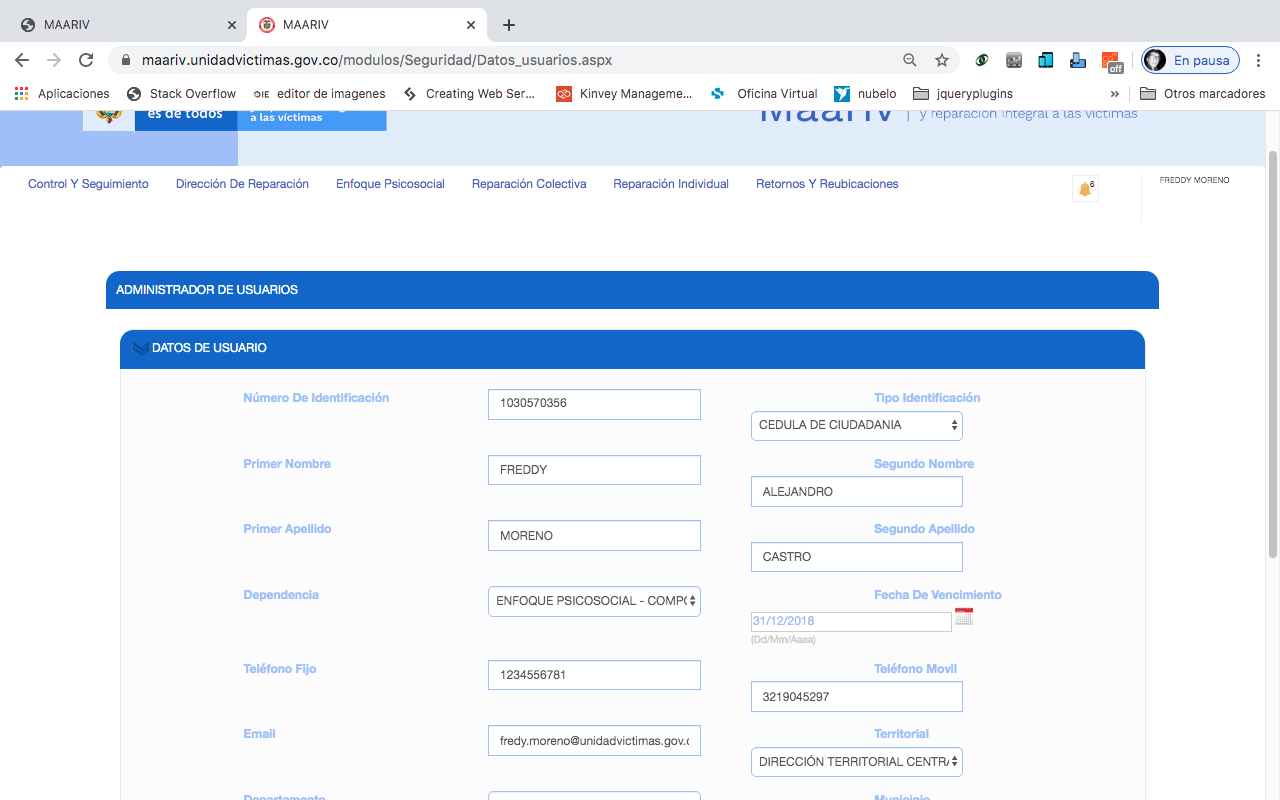Open Aplicaciones apps grid bookmark
This screenshot has width=1280, height=800.
click(x=62, y=93)
